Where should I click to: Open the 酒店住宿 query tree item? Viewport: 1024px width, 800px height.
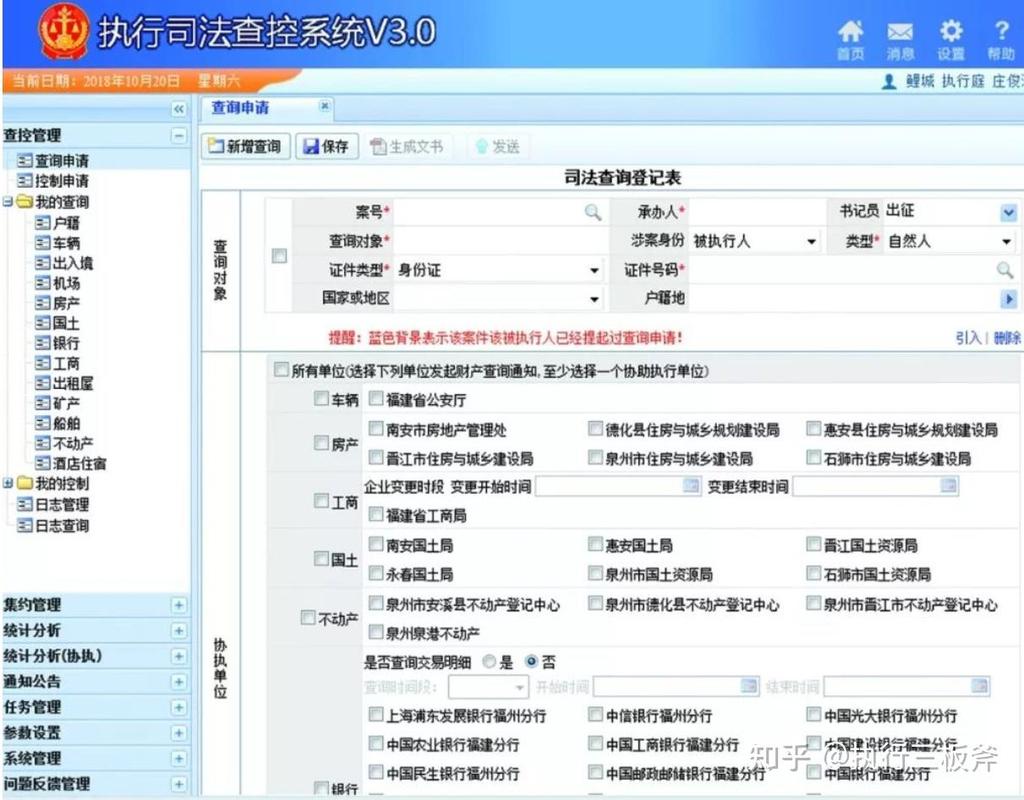point(70,464)
